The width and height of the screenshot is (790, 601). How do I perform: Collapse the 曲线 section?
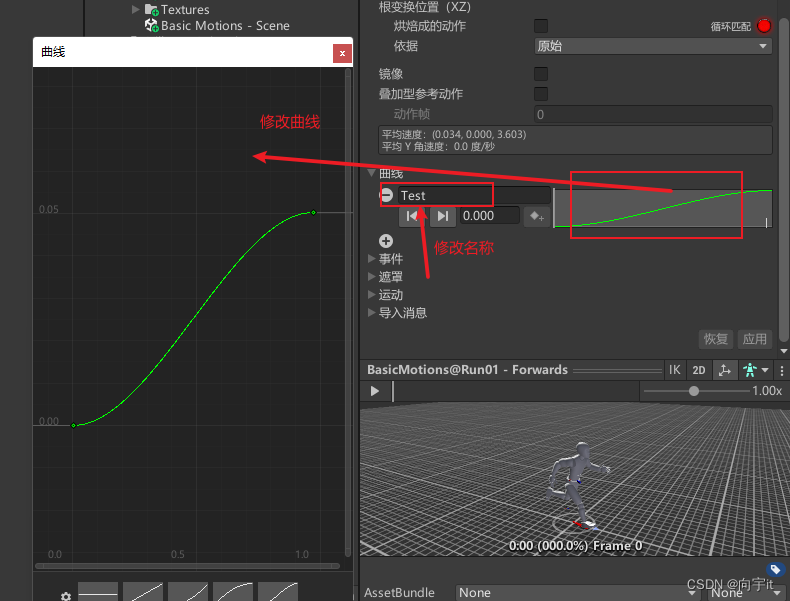pyautogui.click(x=371, y=173)
